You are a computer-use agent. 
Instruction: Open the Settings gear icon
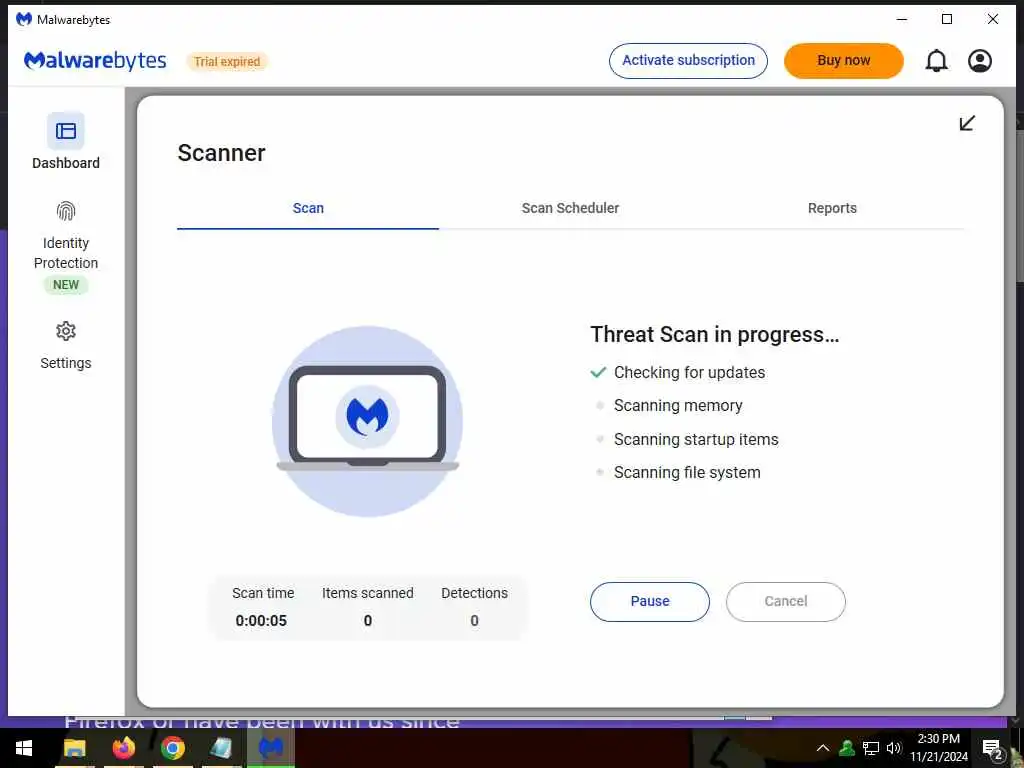pyautogui.click(x=66, y=331)
